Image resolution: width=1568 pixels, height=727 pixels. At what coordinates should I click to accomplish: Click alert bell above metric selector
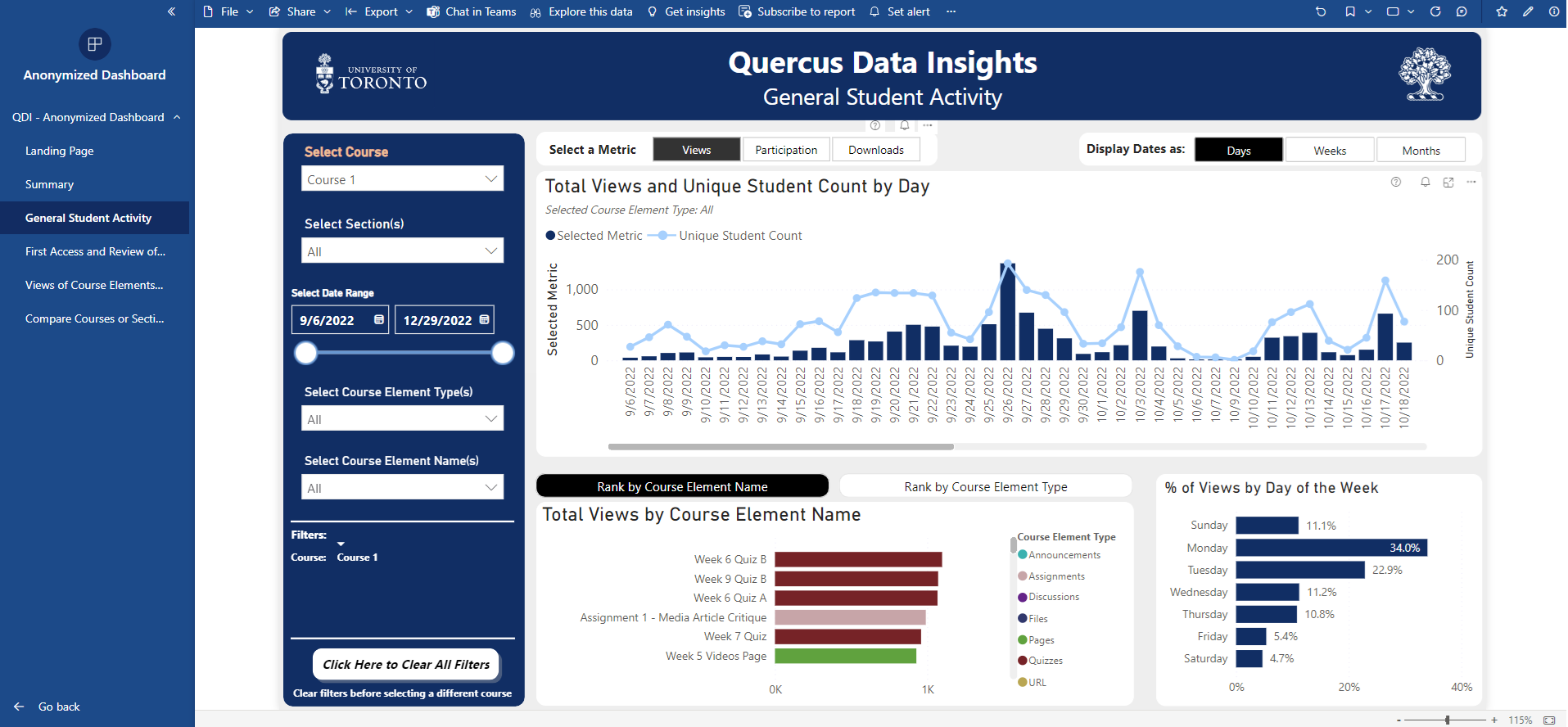coord(905,125)
